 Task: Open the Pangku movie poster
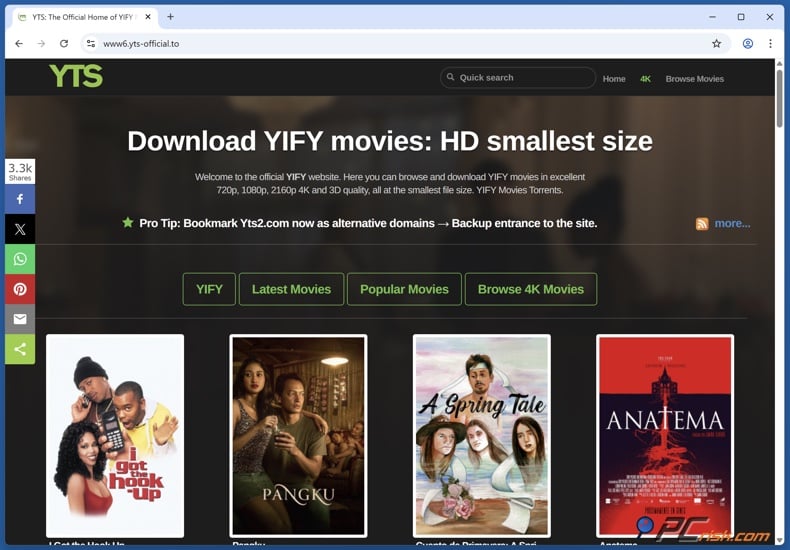pyautogui.click(x=298, y=436)
